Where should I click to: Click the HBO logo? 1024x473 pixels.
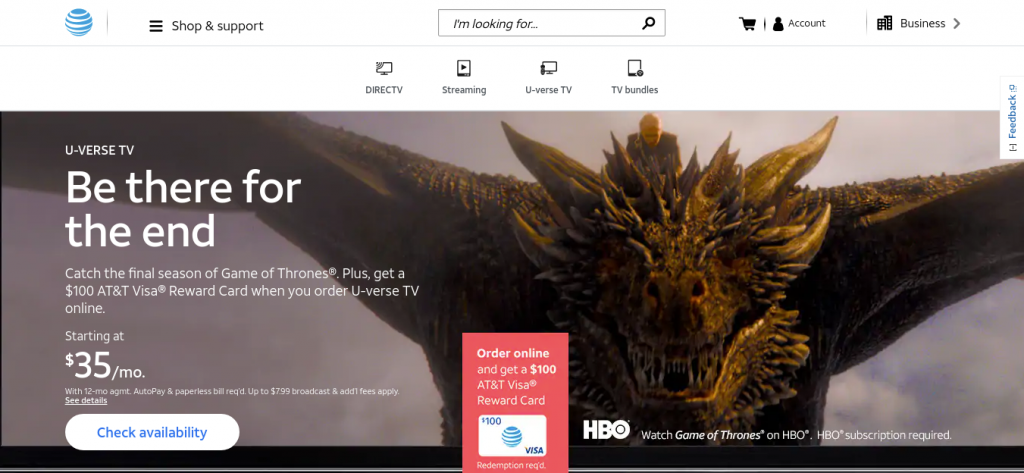point(606,430)
